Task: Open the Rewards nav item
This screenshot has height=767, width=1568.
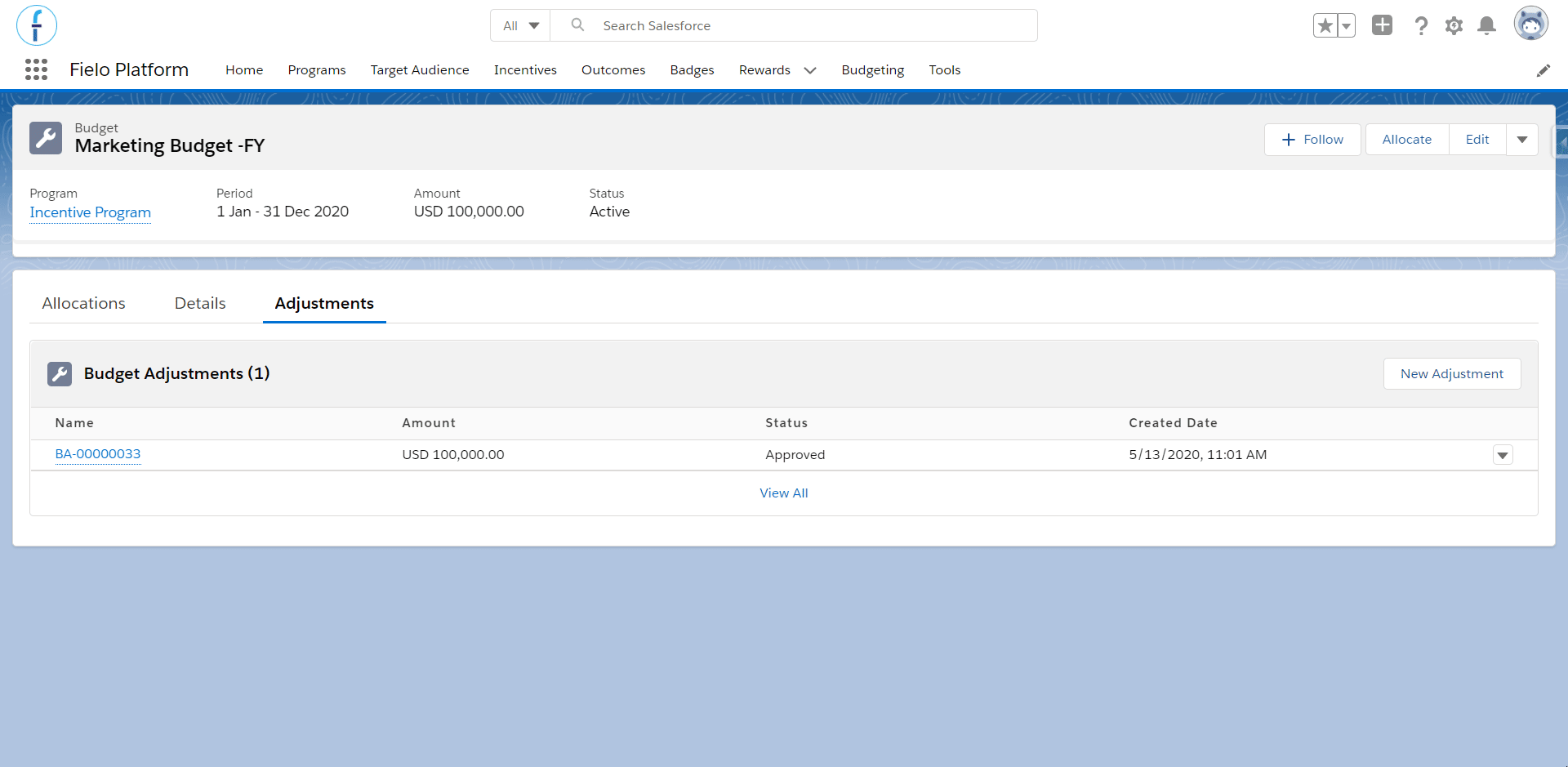Action: point(764,70)
